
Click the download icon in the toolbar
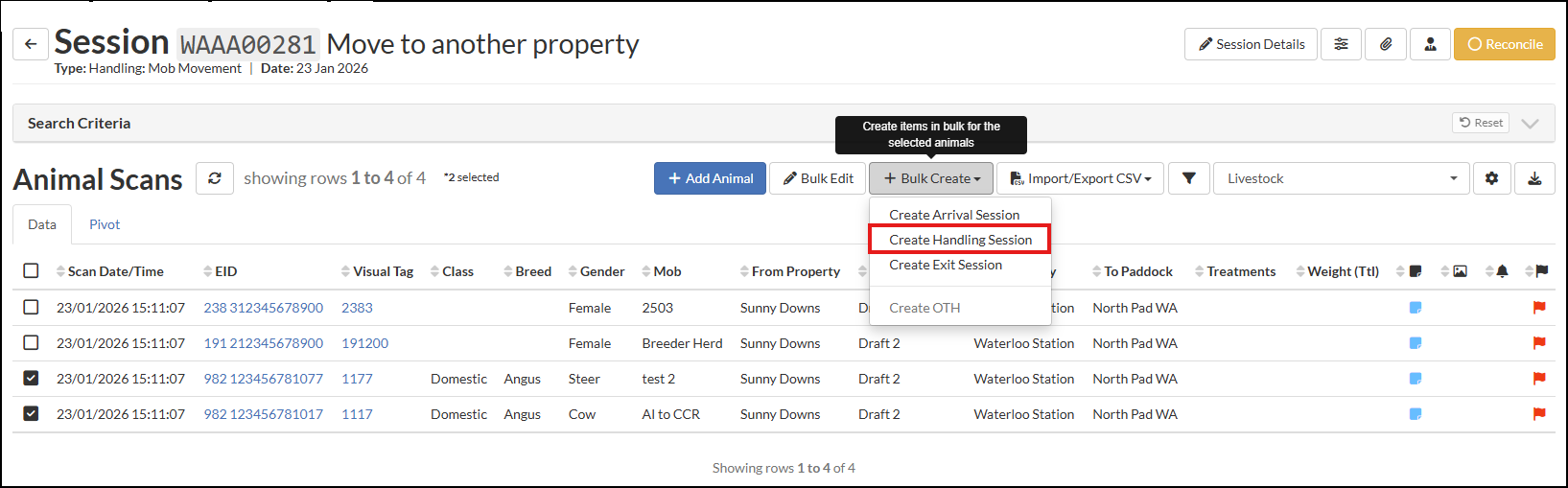[1534, 178]
